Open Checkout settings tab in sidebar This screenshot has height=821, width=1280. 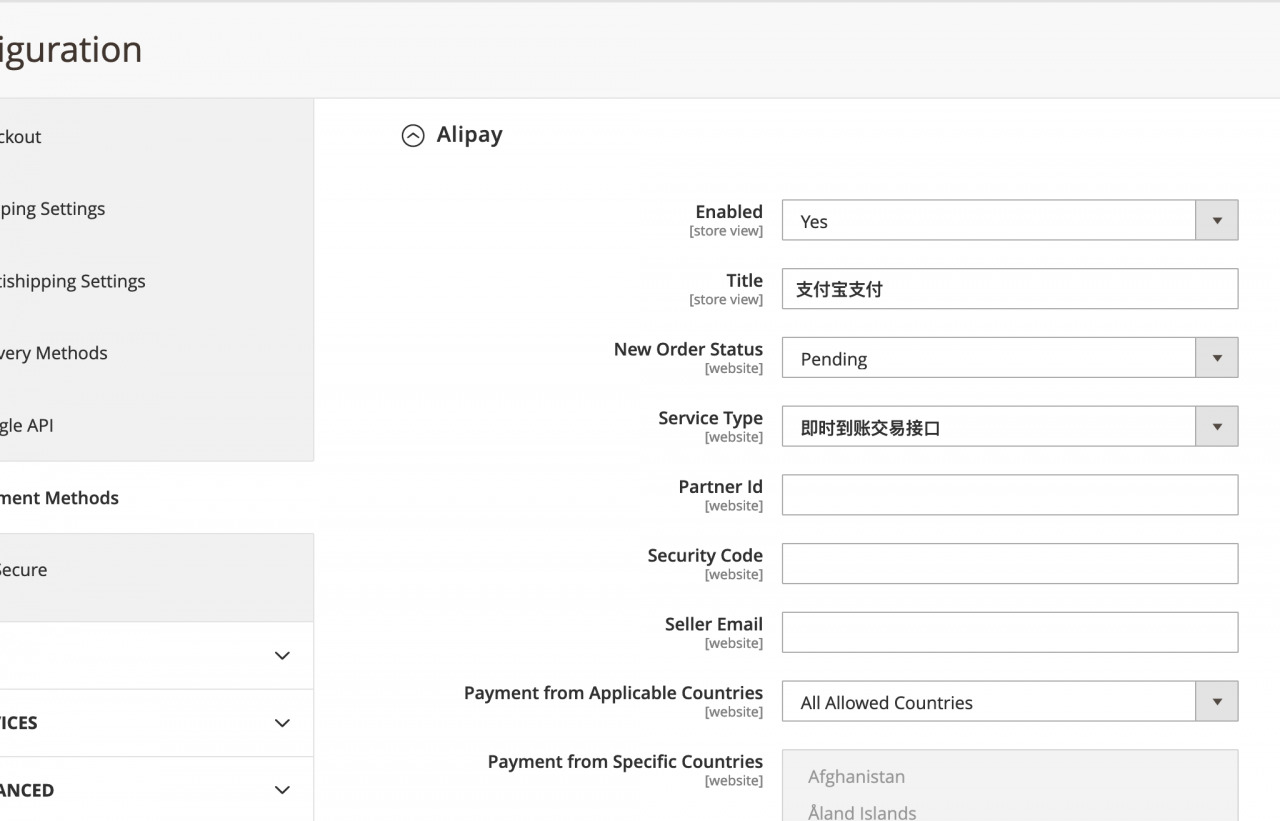(x=22, y=137)
